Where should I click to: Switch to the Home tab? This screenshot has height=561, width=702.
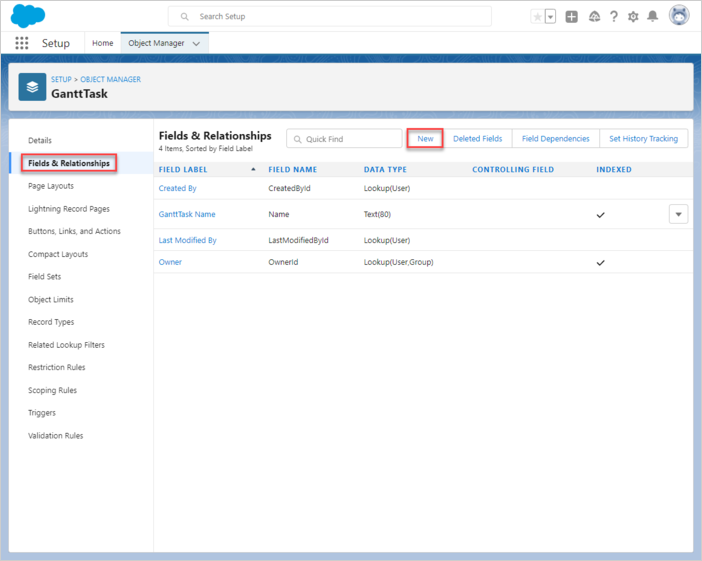(103, 44)
